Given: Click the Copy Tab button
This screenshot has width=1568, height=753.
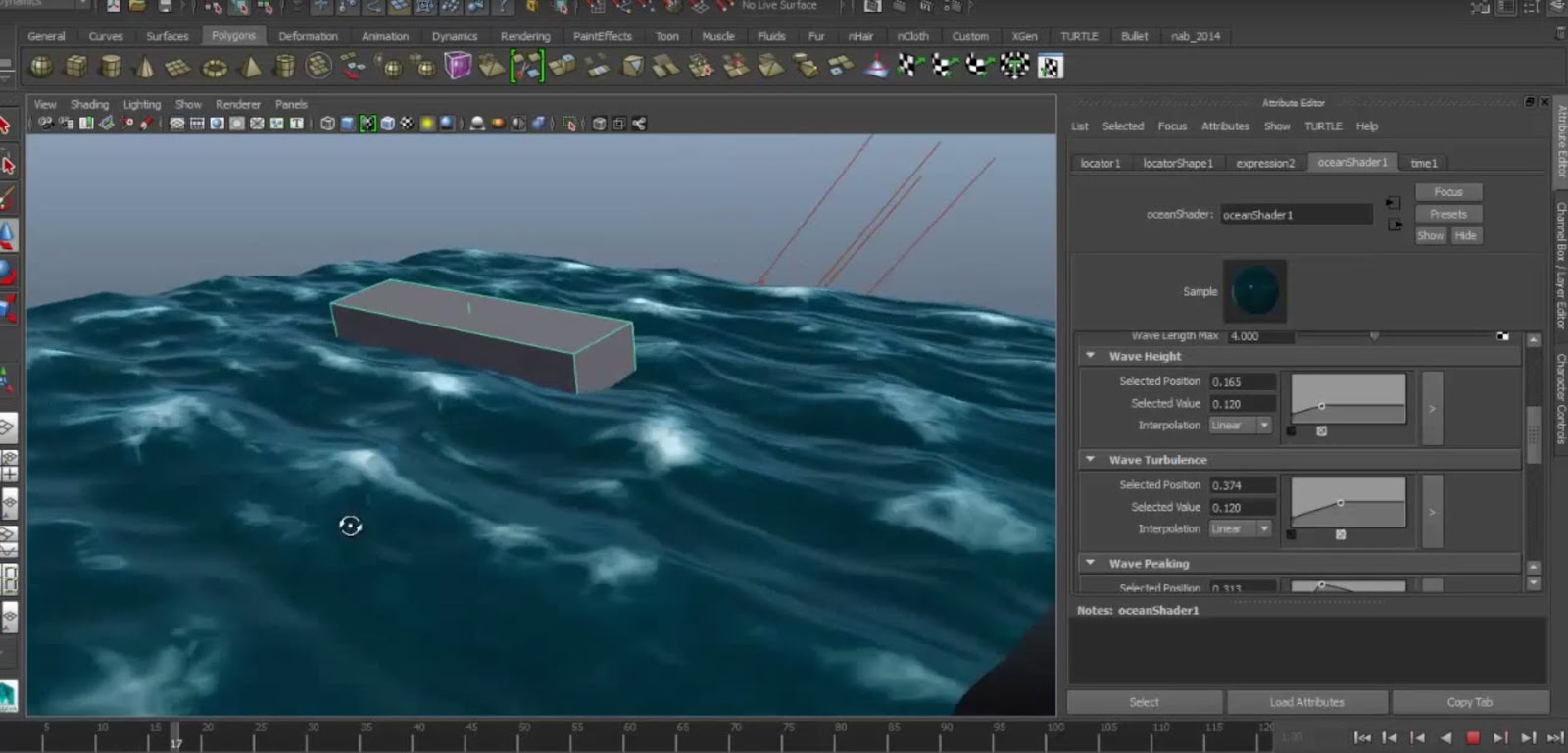Looking at the screenshot, I should (1470, 702).
